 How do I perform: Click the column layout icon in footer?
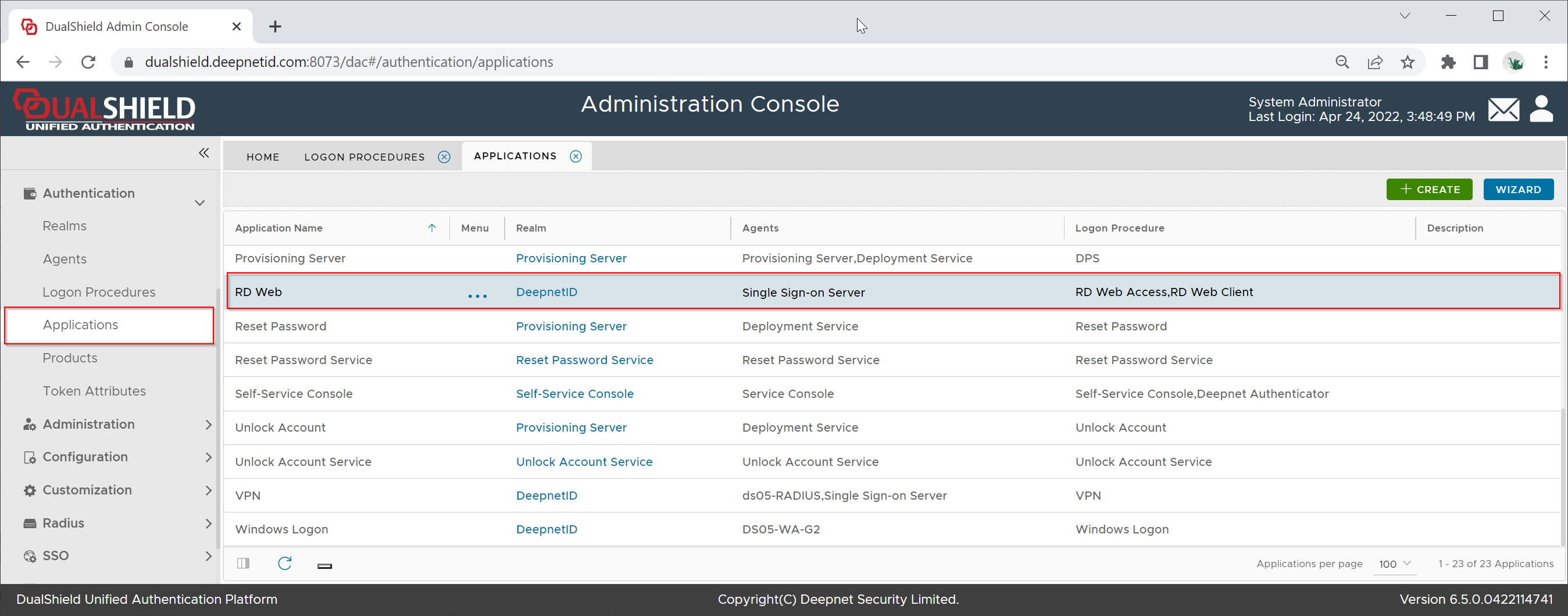click(244, 563)
